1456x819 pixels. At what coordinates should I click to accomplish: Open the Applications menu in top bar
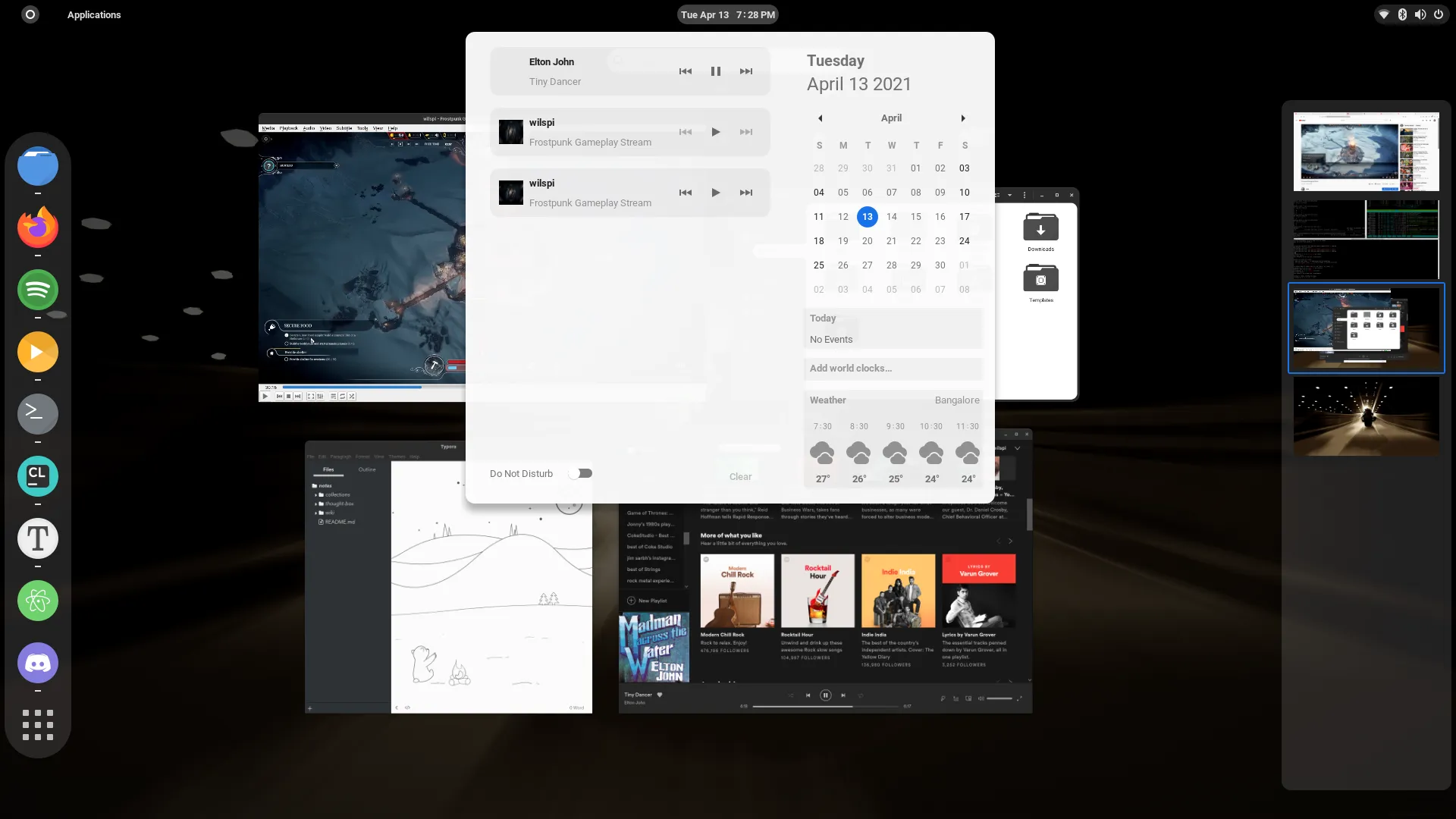[x=94, y=14]
